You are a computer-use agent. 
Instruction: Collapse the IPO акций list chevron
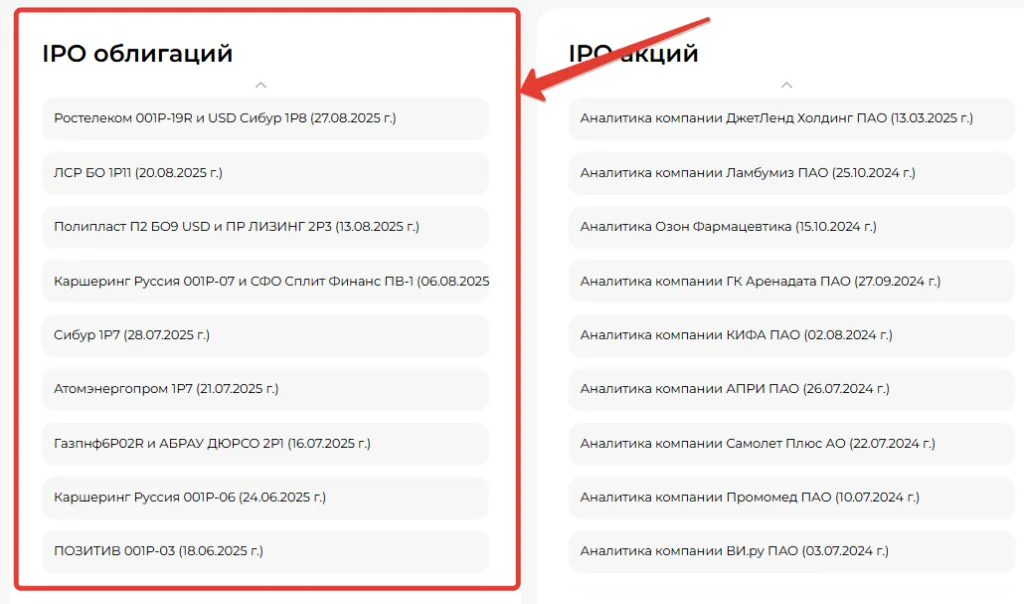point(786,85)
